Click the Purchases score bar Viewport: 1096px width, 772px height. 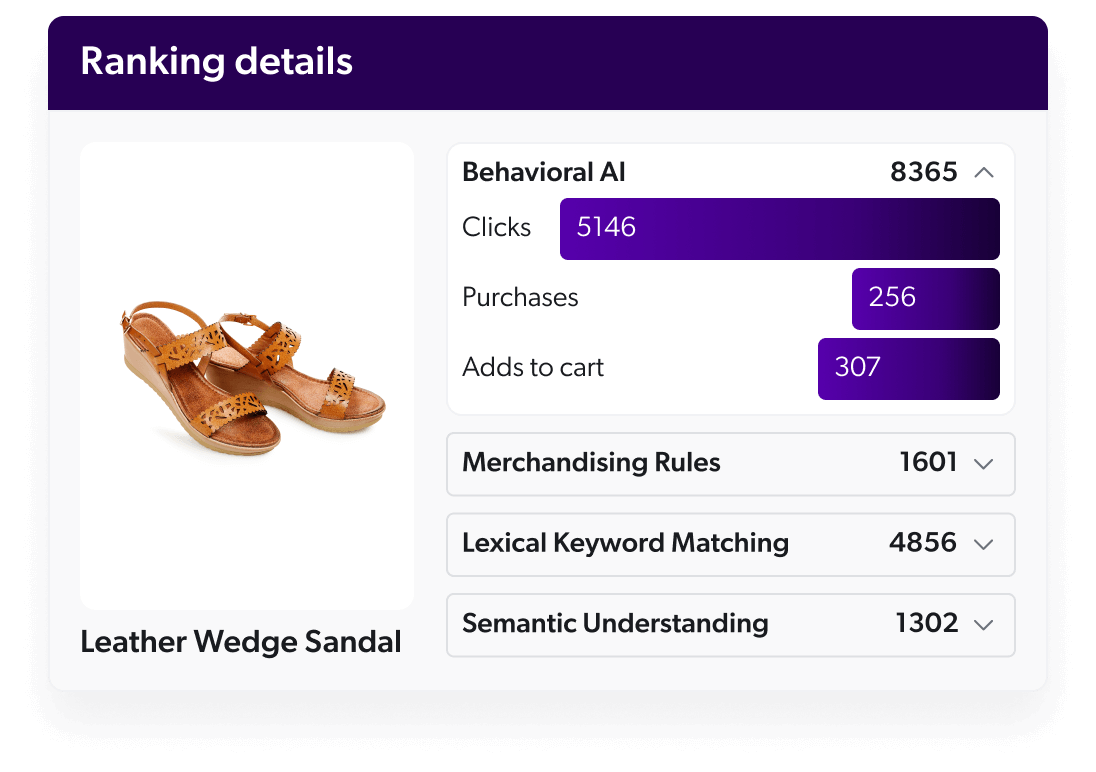(x=925, y=298)
